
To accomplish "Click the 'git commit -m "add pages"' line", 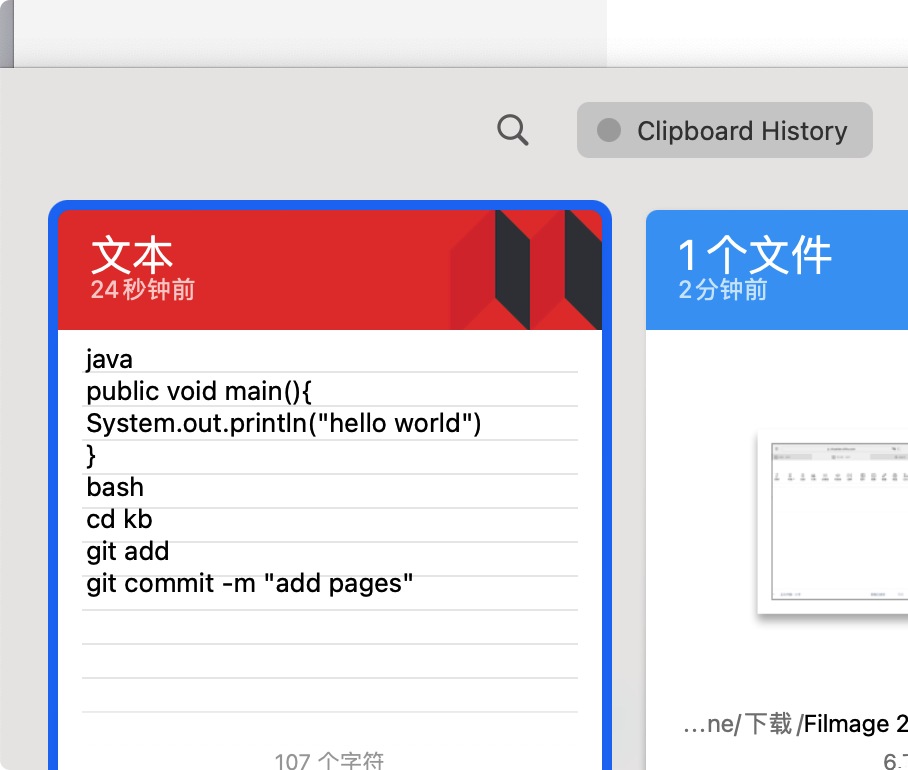I will click(250, 584).
